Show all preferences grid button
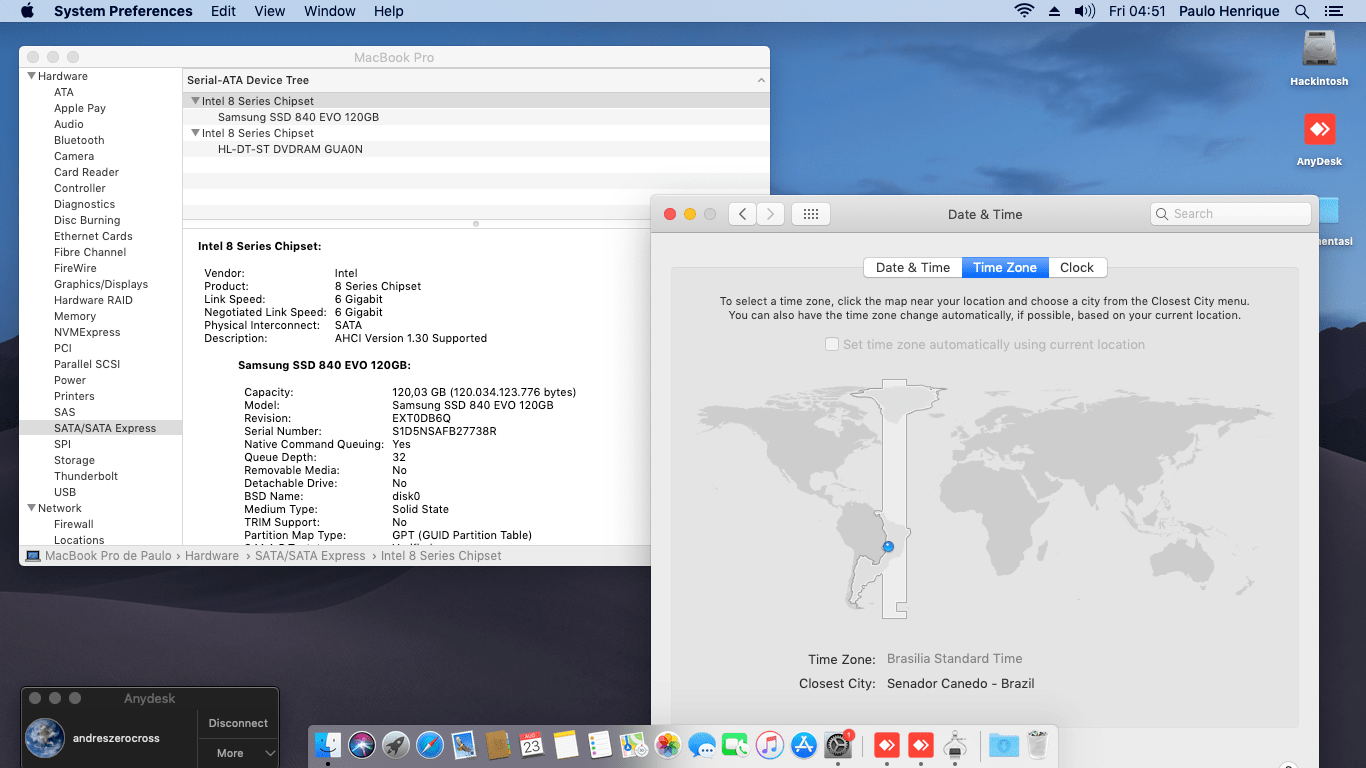Image resolution: width=1366 pixels, height=768 pixels. [811, 214]
